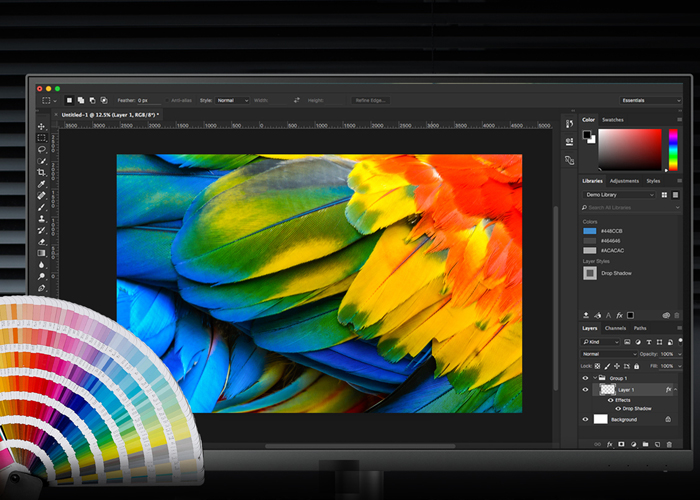Click the New Selection mode icon

point(69,100)
